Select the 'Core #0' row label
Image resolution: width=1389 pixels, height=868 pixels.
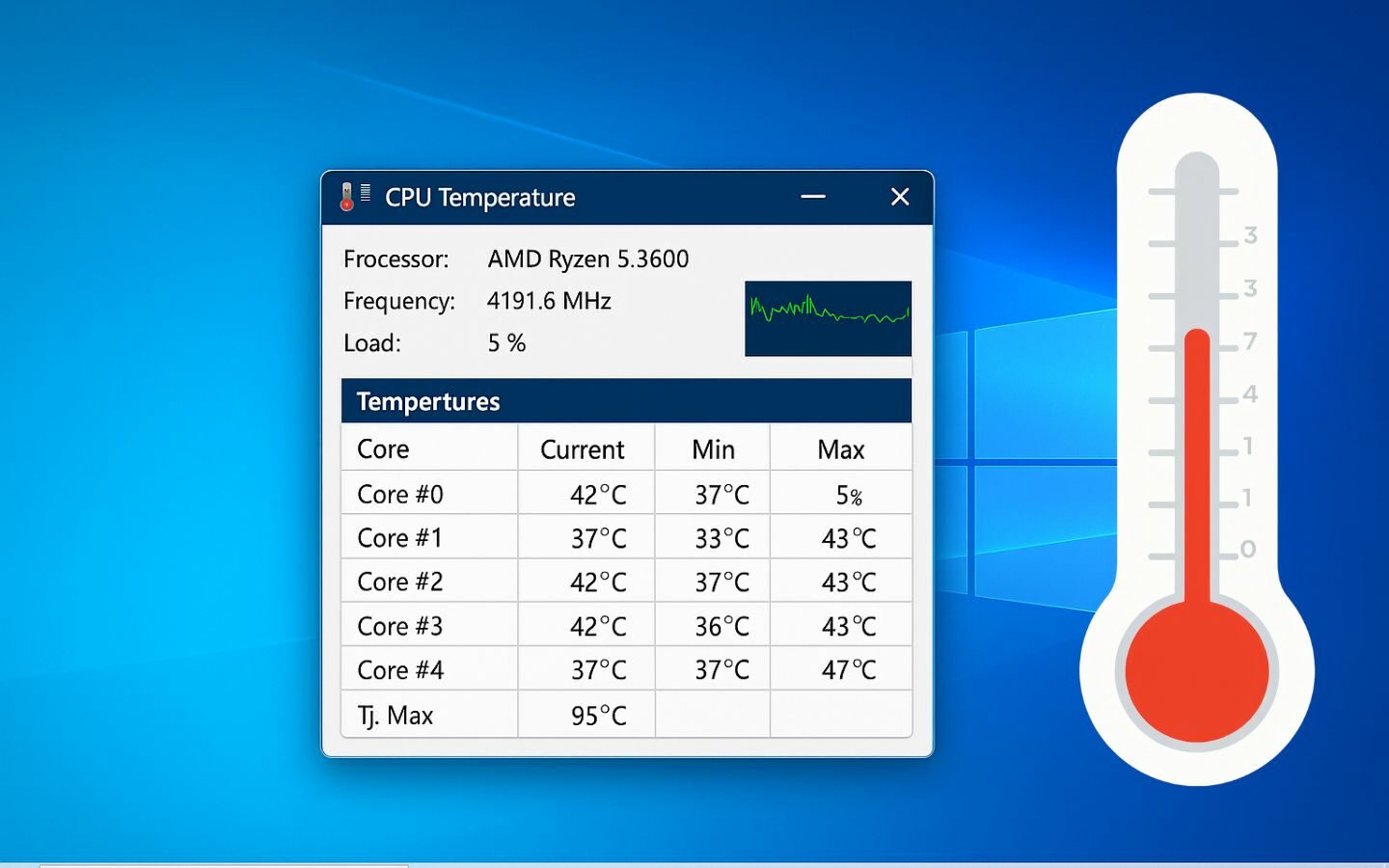point(400,495)
